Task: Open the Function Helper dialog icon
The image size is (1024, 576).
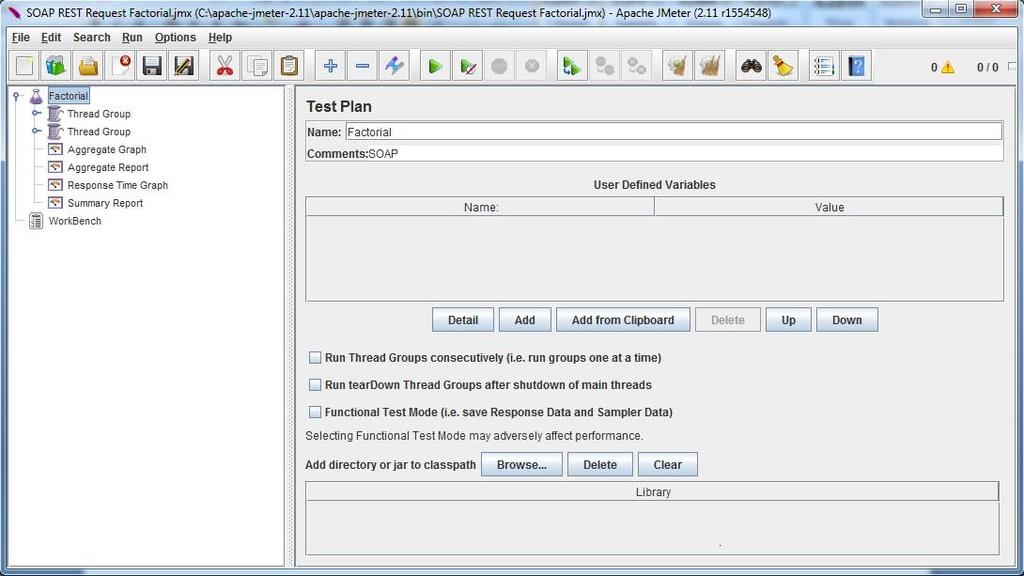Action: pos(824,66)
